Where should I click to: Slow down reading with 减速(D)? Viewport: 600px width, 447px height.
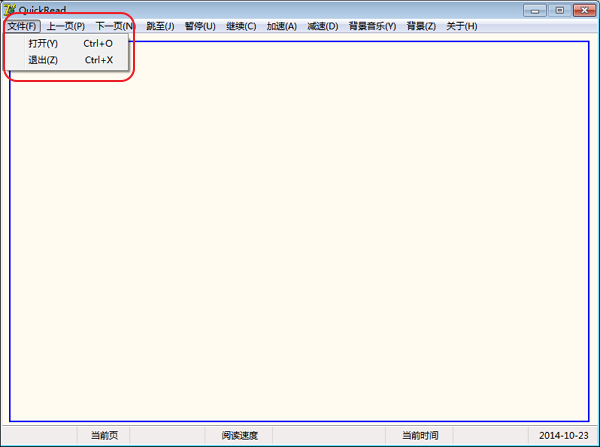pyautogui.click(x=323, y=26)
